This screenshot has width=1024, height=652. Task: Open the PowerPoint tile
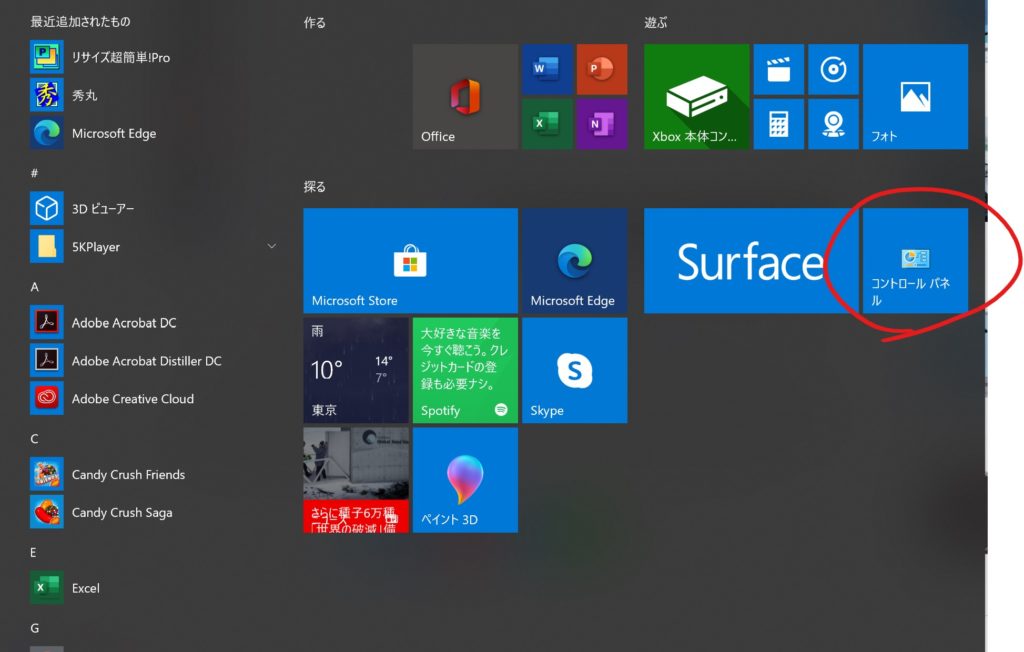602,69
